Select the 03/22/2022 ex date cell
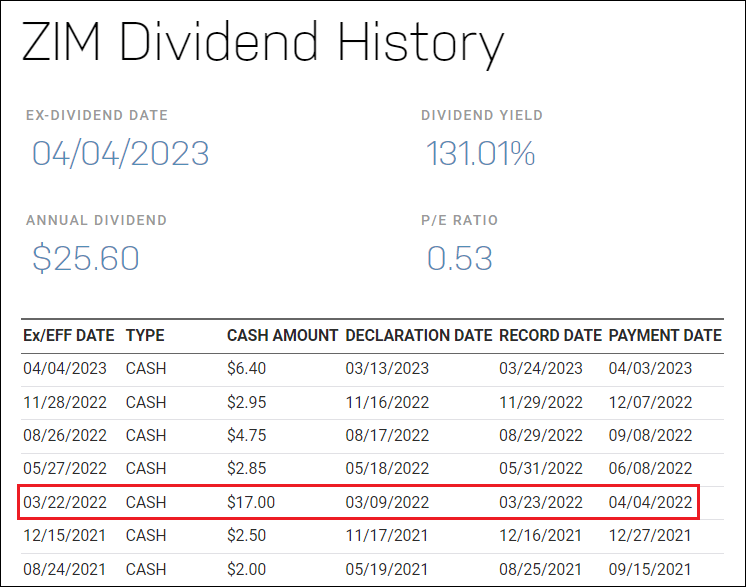This screenshot has height=587, width=746. point(65,502)
